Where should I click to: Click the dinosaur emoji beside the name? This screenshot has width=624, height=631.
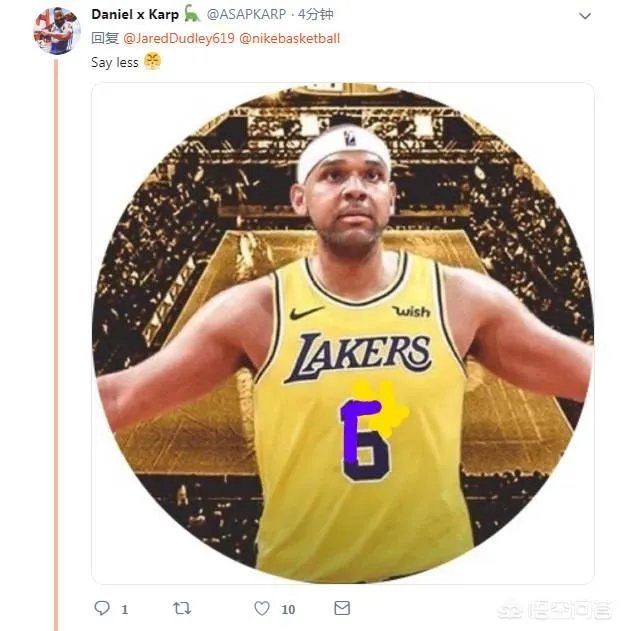(192, 14)
